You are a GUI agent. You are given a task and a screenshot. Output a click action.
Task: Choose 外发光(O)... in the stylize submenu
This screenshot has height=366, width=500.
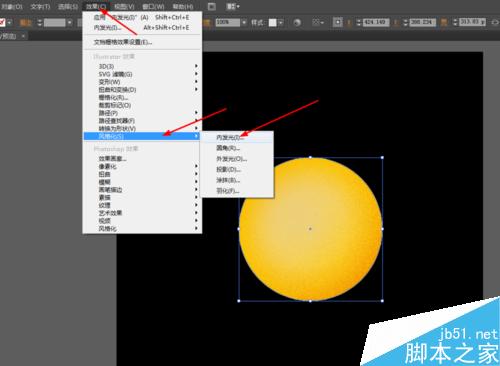(237, 159)
